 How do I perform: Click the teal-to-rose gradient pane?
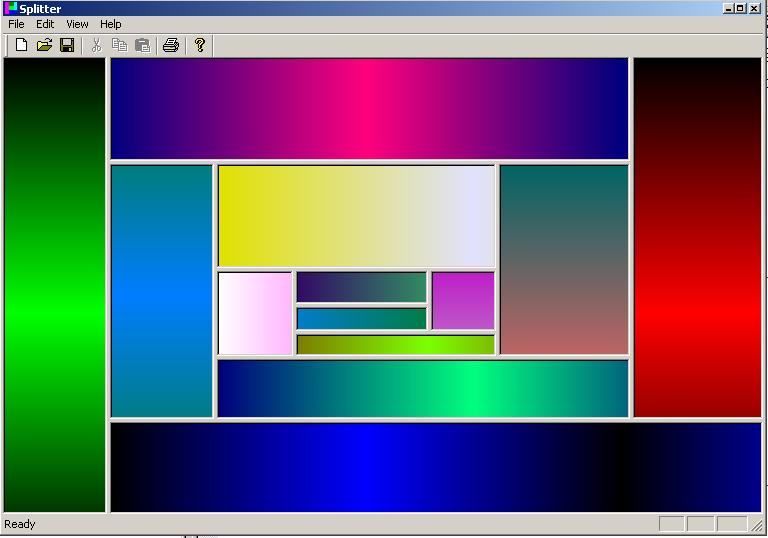pyautogui.click(x=564, y=260)
